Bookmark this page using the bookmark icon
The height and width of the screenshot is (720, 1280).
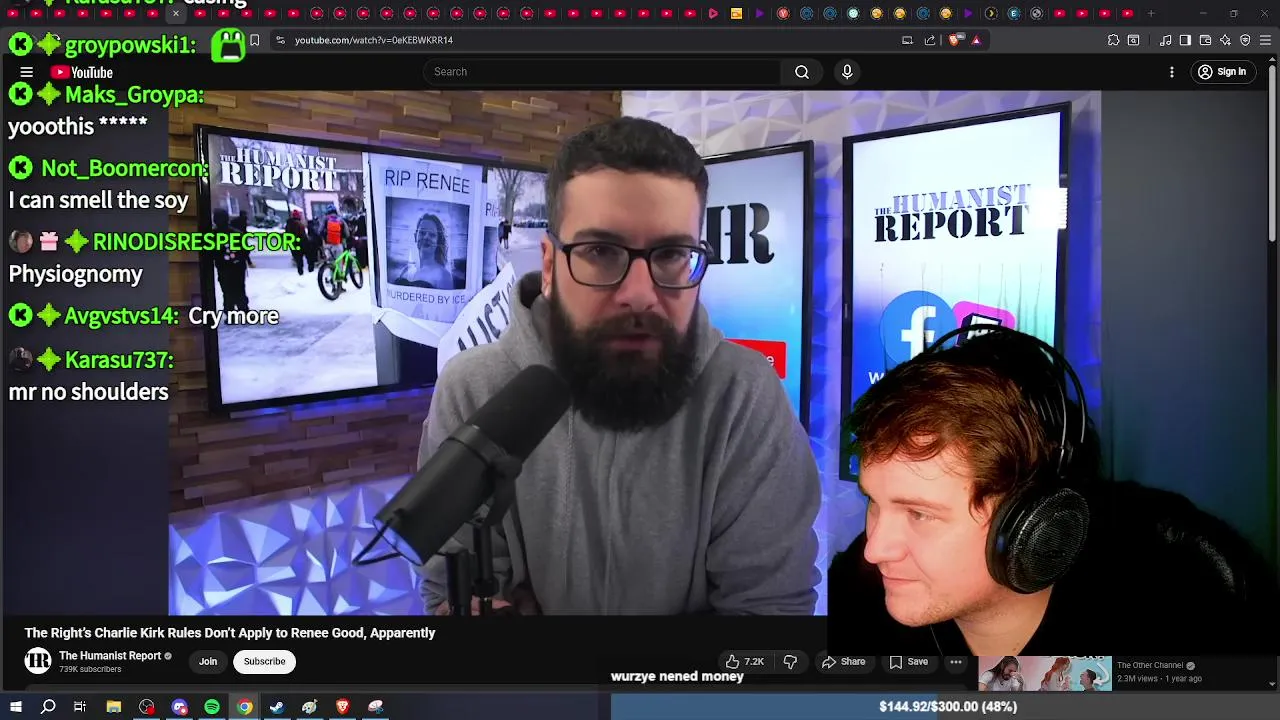(255, 40)
